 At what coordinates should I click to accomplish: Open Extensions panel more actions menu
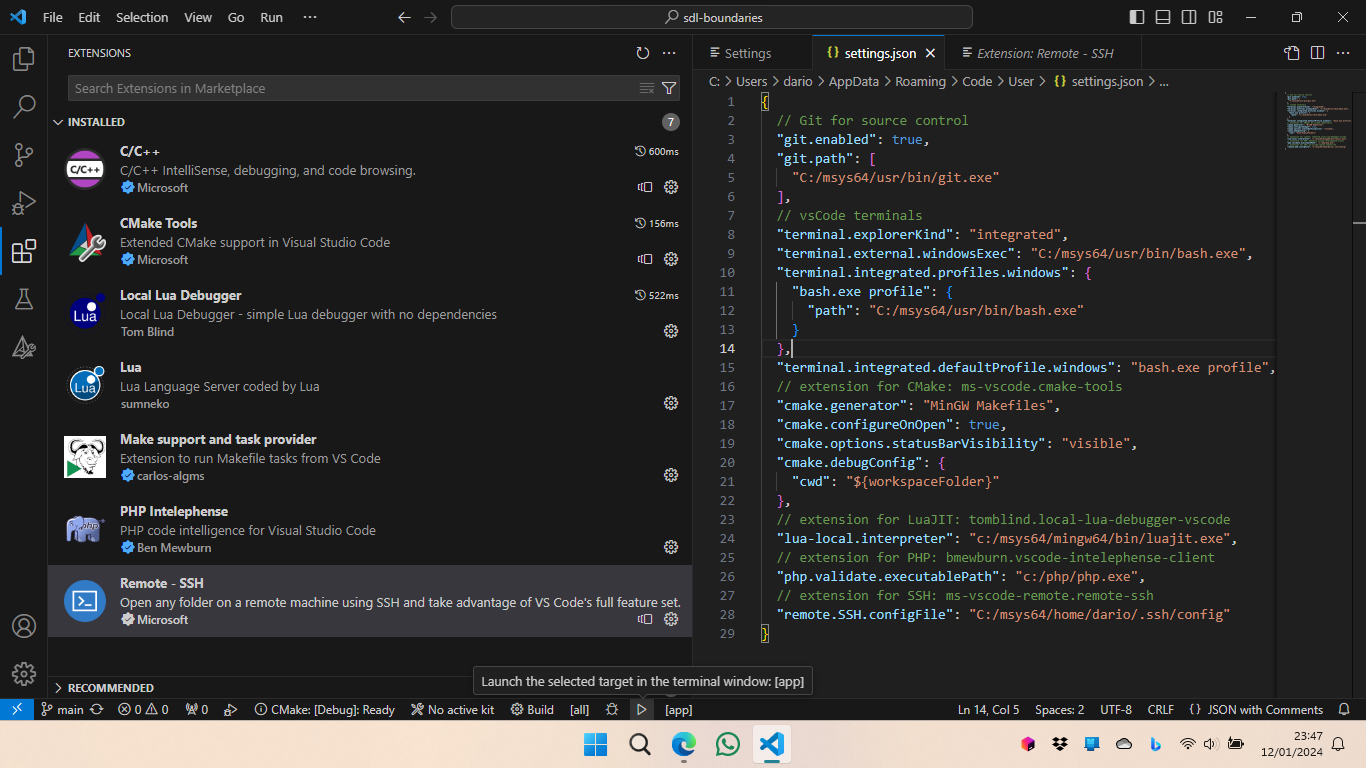669,53
